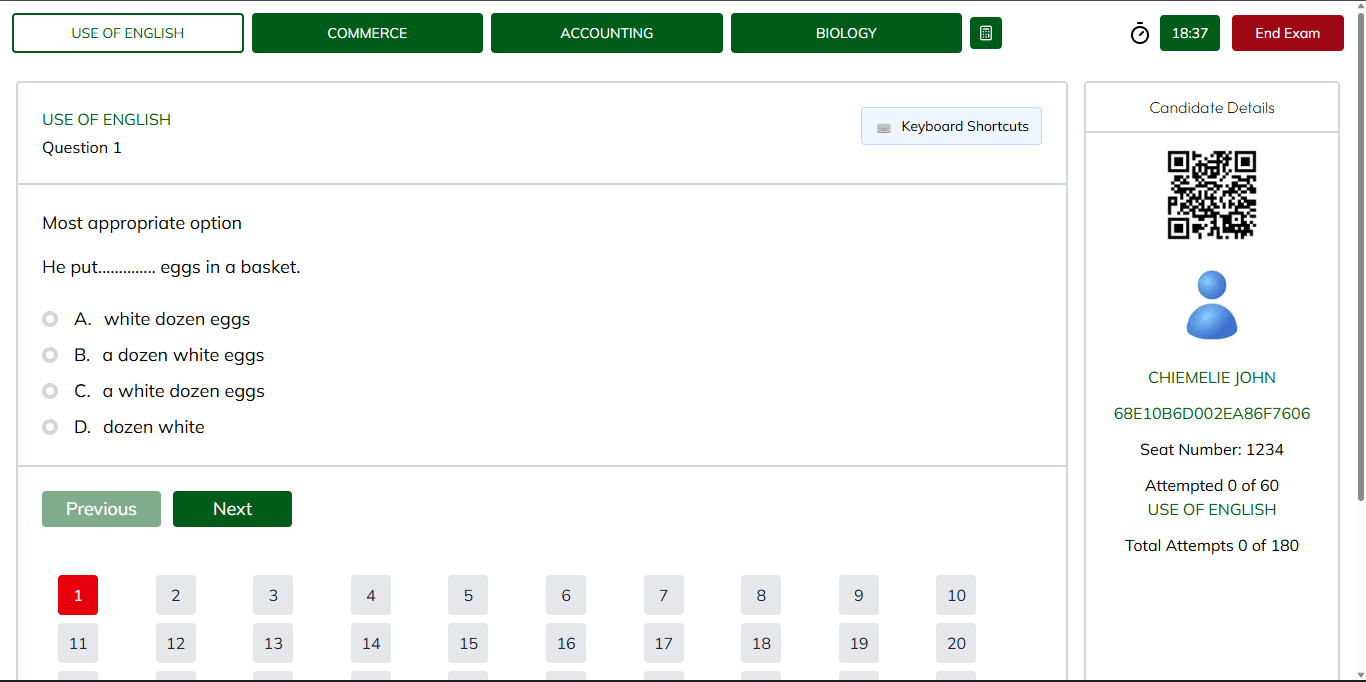
Task: Open the calculator icon
Action: coord(985,33)
